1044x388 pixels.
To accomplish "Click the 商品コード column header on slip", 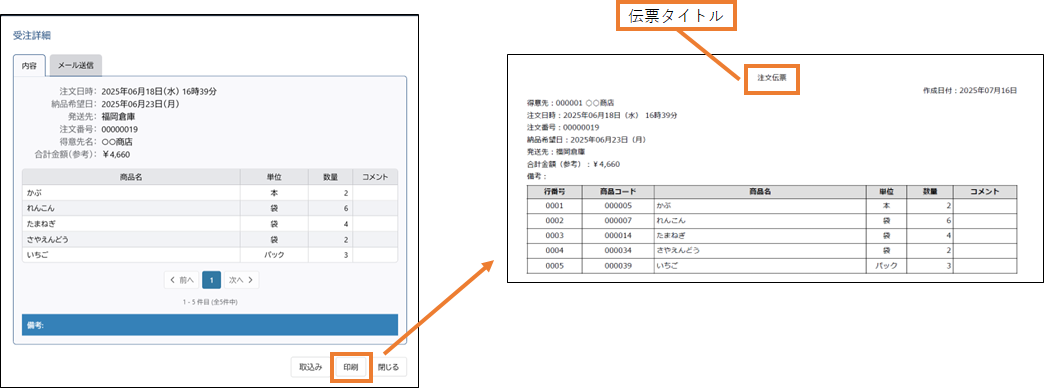I will [x=618, y=192].
